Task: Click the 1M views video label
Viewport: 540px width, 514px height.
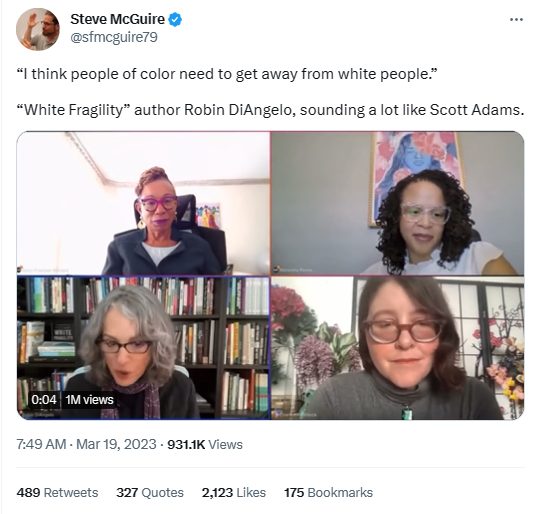Action: (90, 400)
